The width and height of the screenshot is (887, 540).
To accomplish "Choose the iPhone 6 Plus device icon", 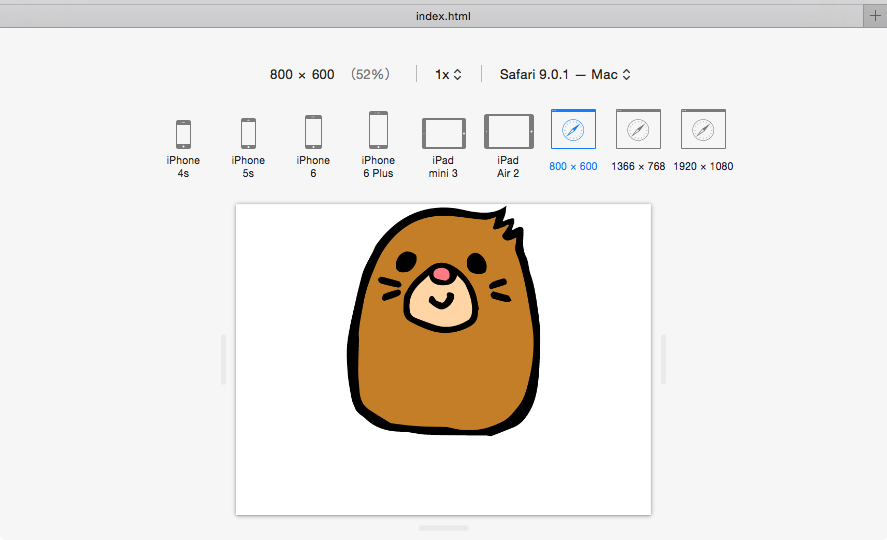I will click(x=378, y=131).
